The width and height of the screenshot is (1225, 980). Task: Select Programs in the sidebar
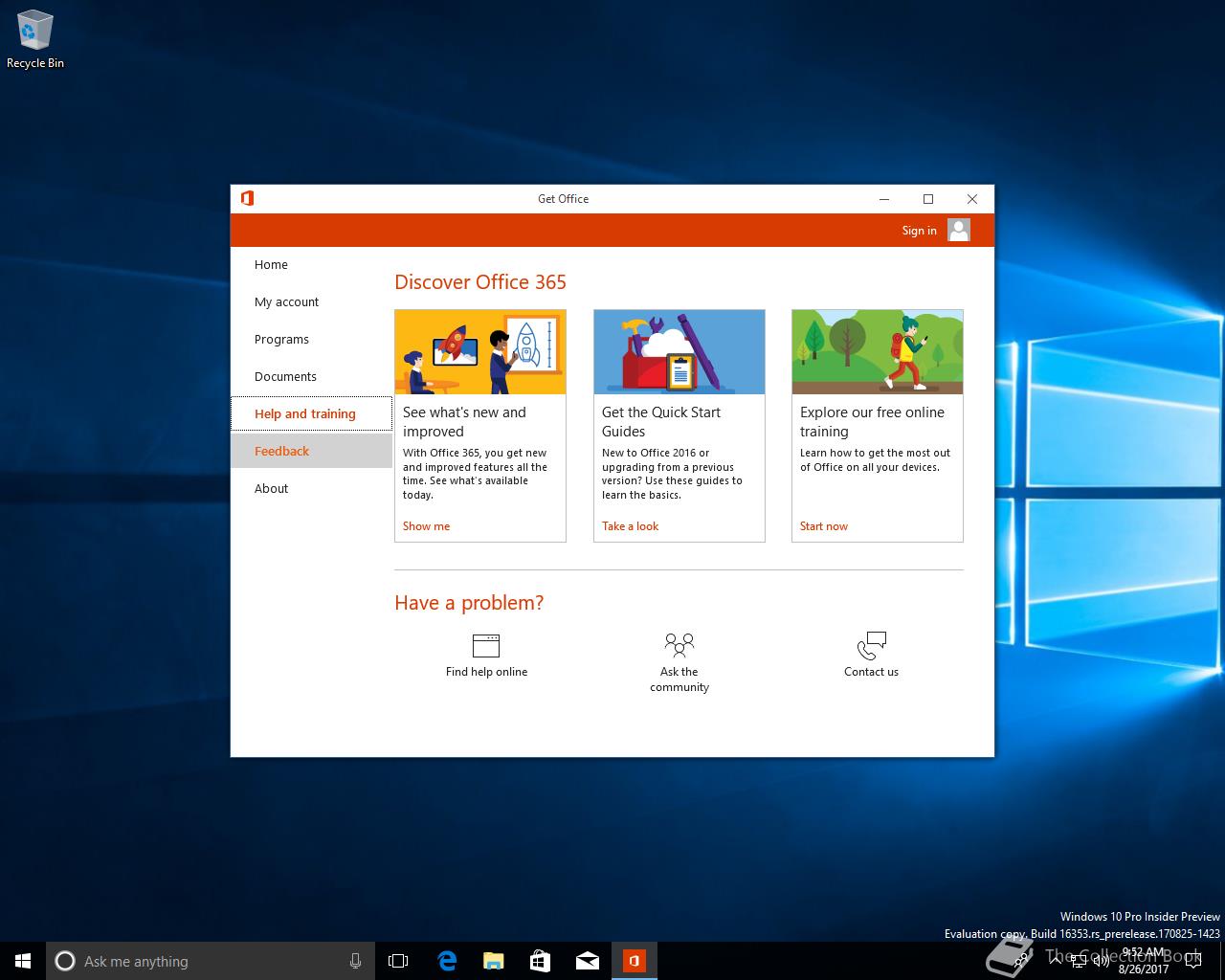[x=311, y=340]
